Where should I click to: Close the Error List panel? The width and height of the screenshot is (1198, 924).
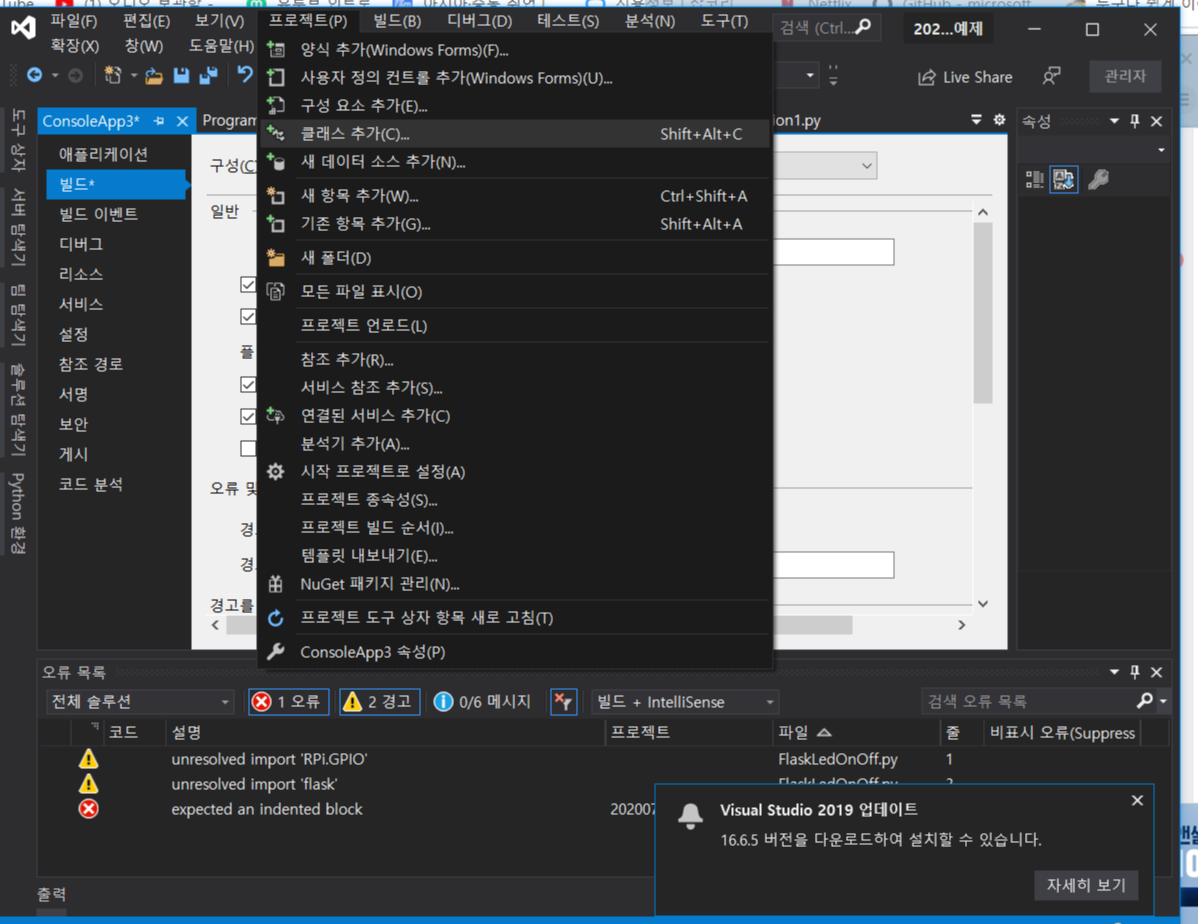point(1157,672)
